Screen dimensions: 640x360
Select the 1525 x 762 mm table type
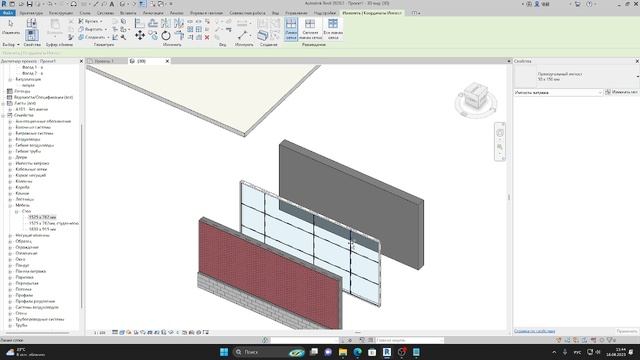pyautogui.click(x=42, y=217)
